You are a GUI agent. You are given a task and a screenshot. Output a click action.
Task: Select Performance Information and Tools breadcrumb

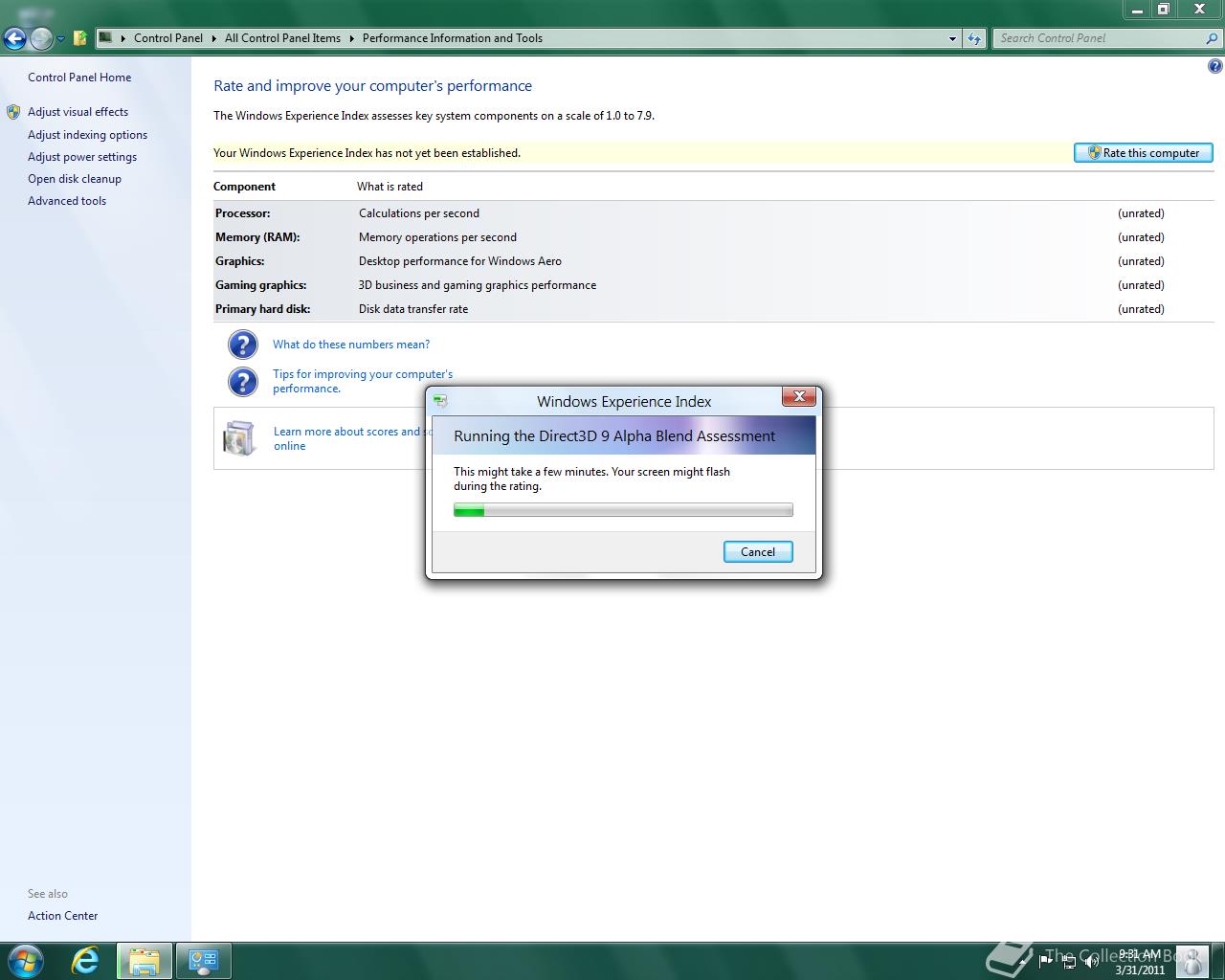point(453,38)
